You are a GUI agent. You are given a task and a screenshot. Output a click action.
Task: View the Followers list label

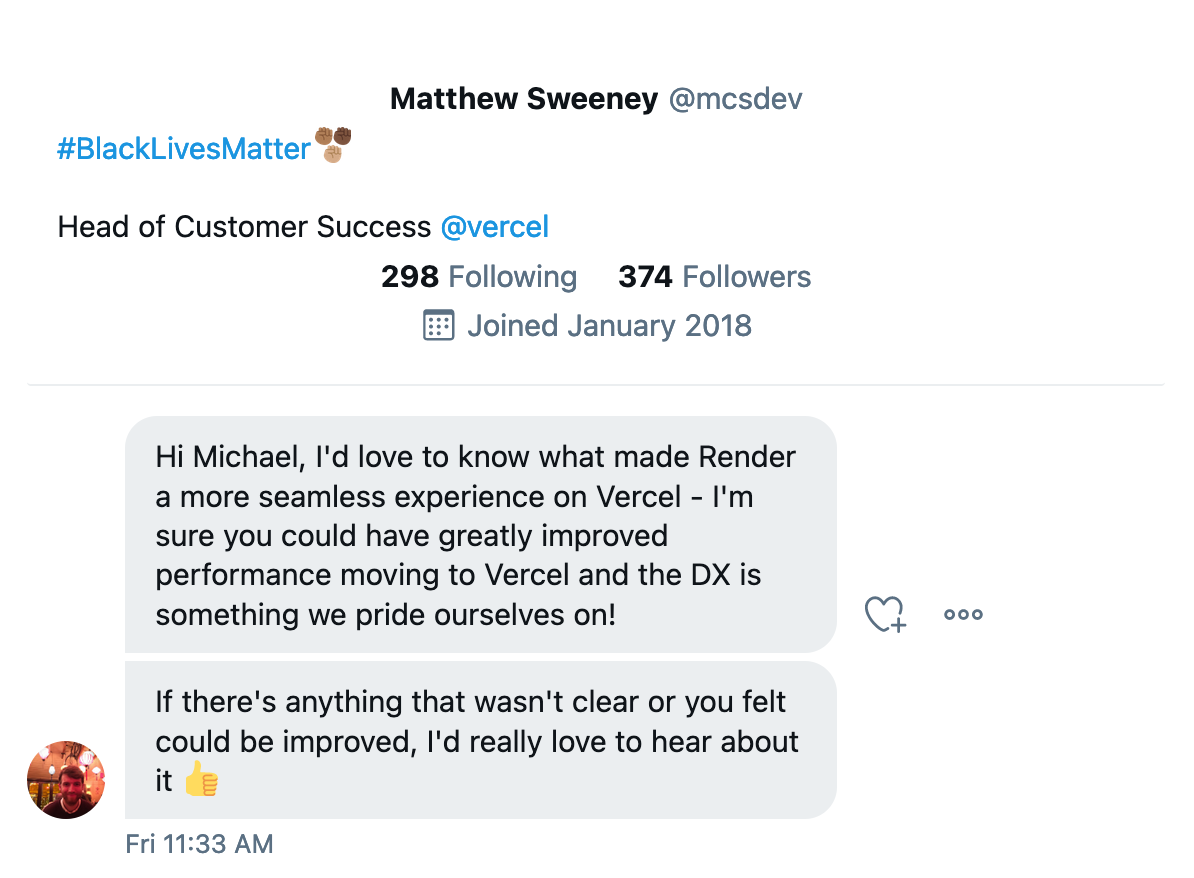pyautogui.click(x=746, y=277)
